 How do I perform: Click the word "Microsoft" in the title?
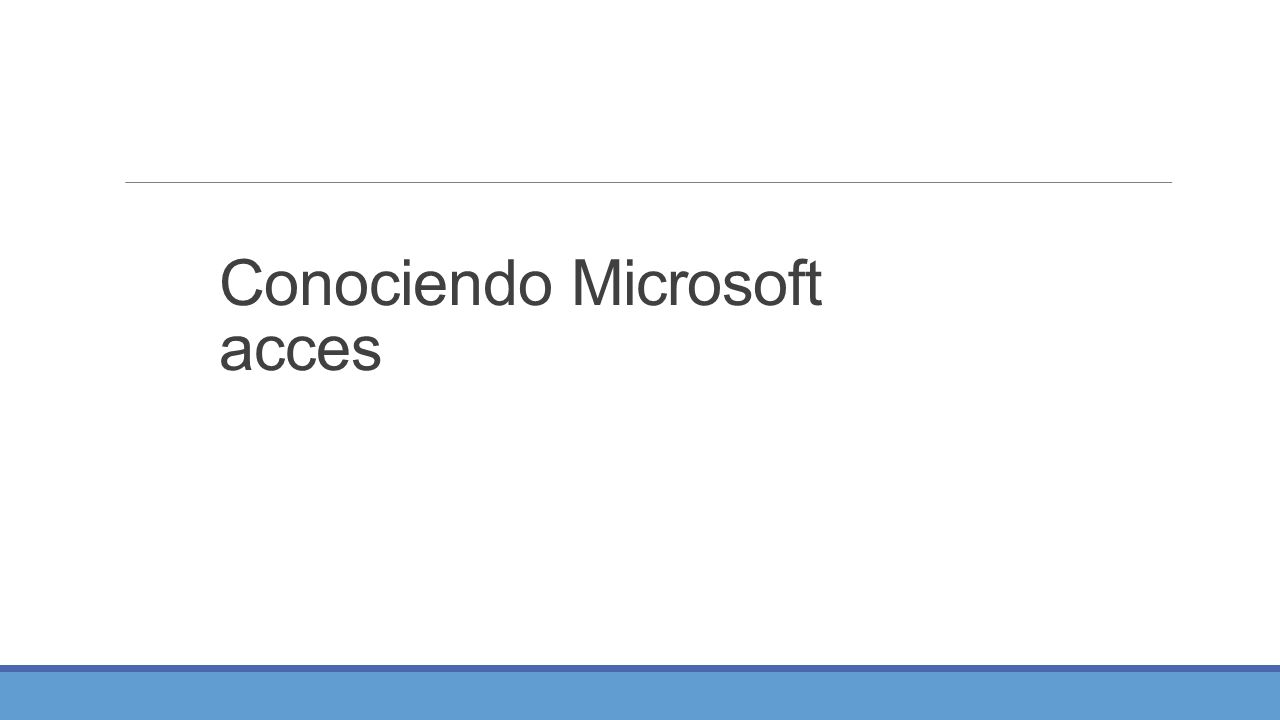pos(696,284)
